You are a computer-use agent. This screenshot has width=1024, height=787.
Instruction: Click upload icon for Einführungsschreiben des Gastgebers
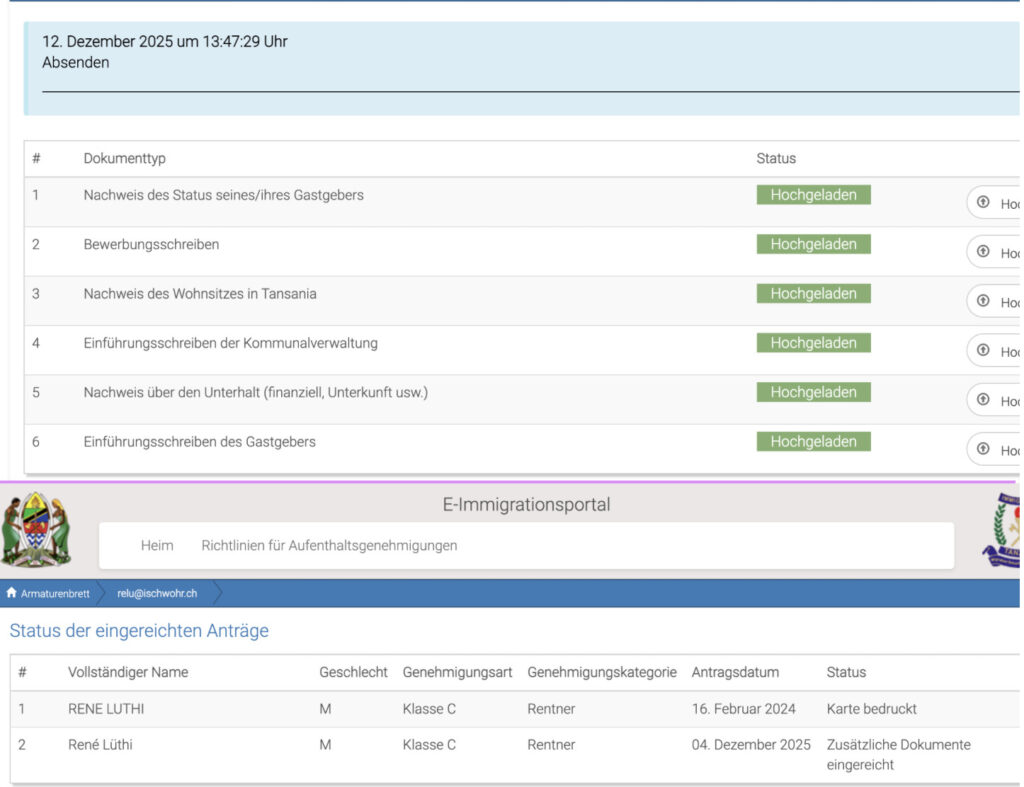(983, 449)
